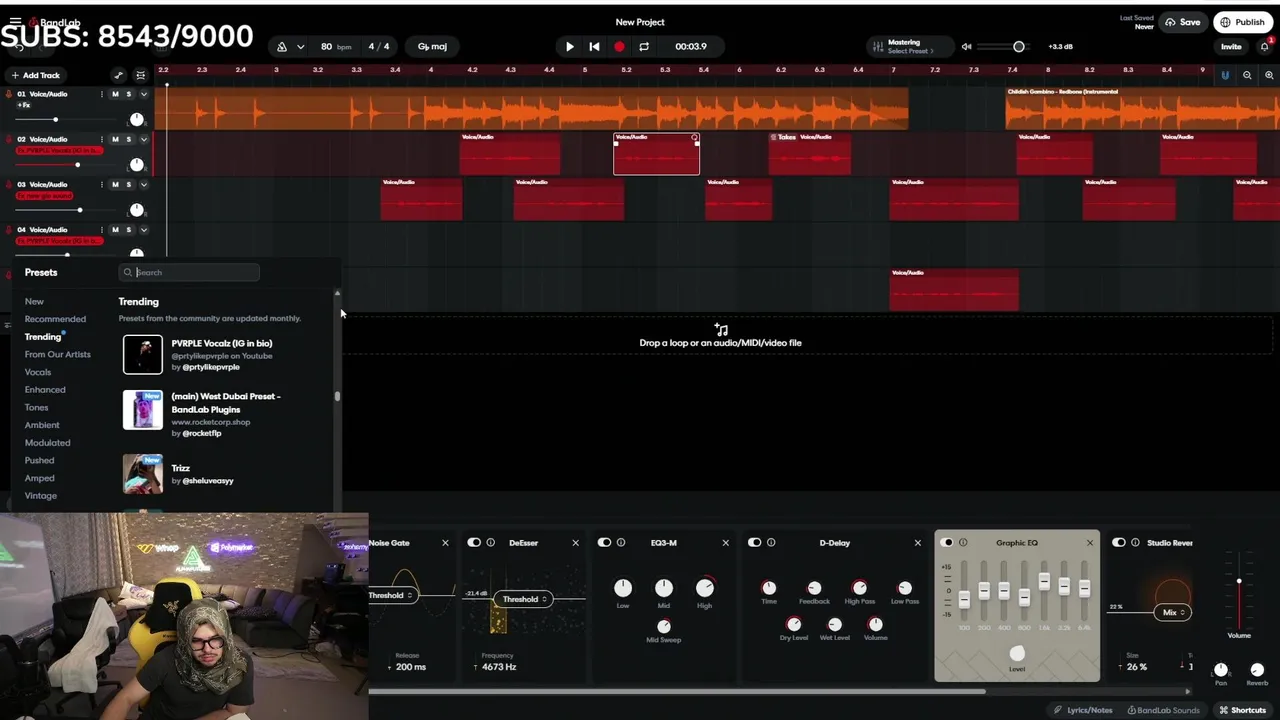Expand track 02 with its chevron

pos(144,139)
